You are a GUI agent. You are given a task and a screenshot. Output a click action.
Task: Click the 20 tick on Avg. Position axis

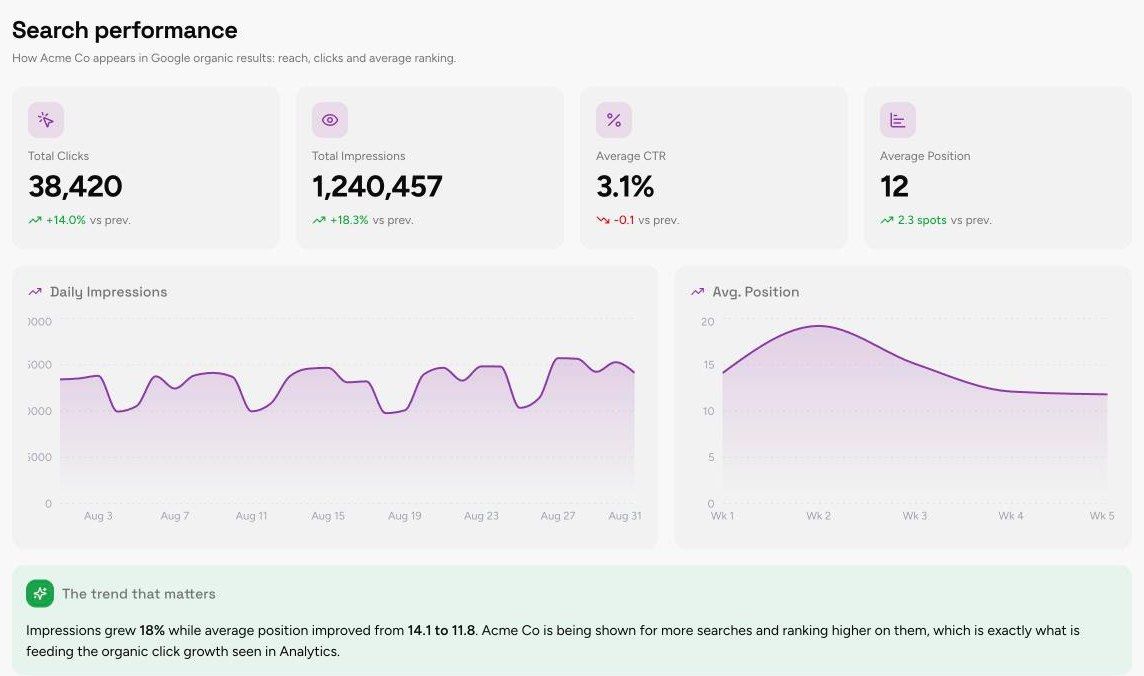click(708, 322)
